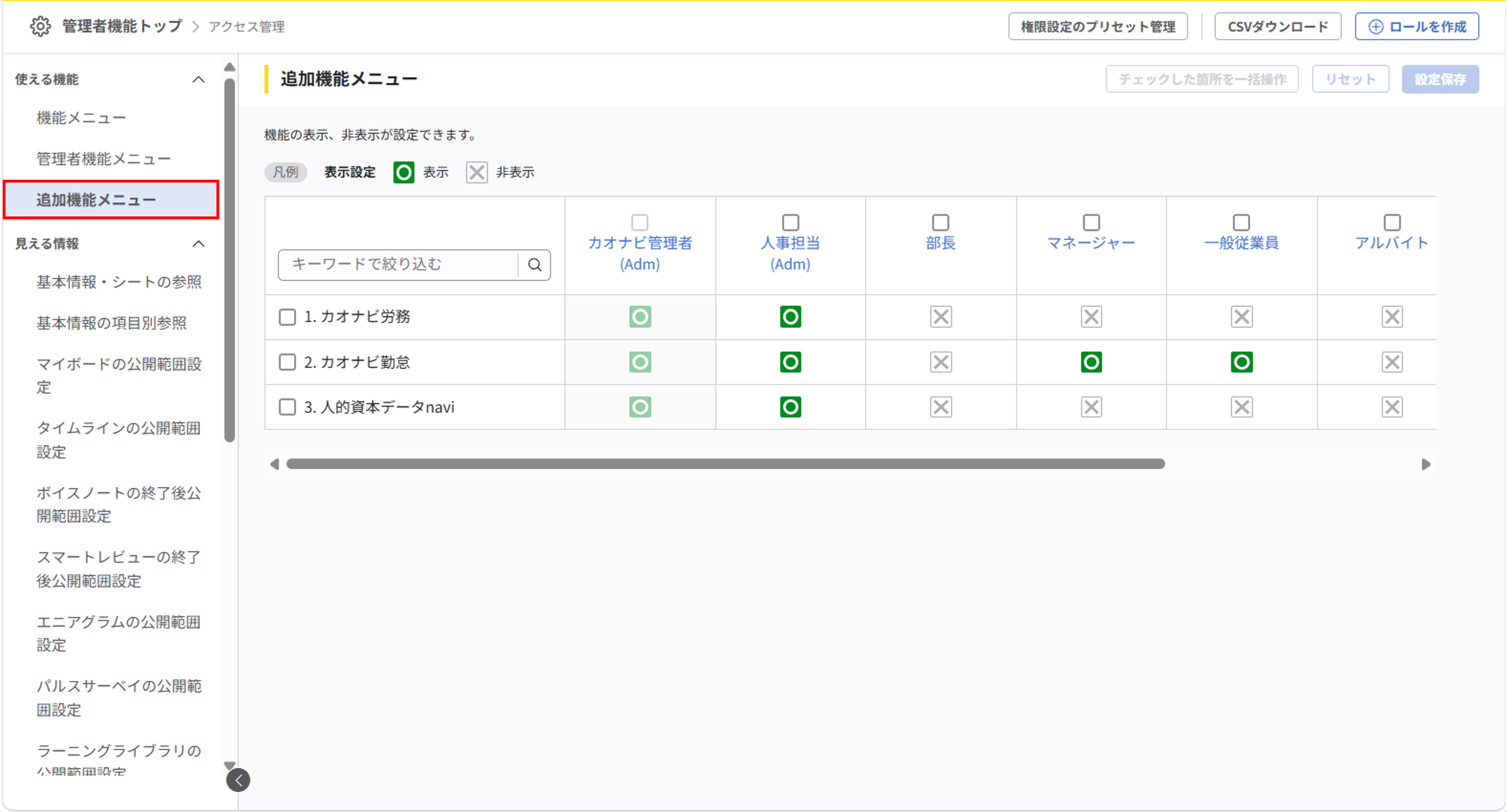Open エニアグラムの公開範囲設定 in sidebar
Viewport: 1507px width, 812px height.
119,634
